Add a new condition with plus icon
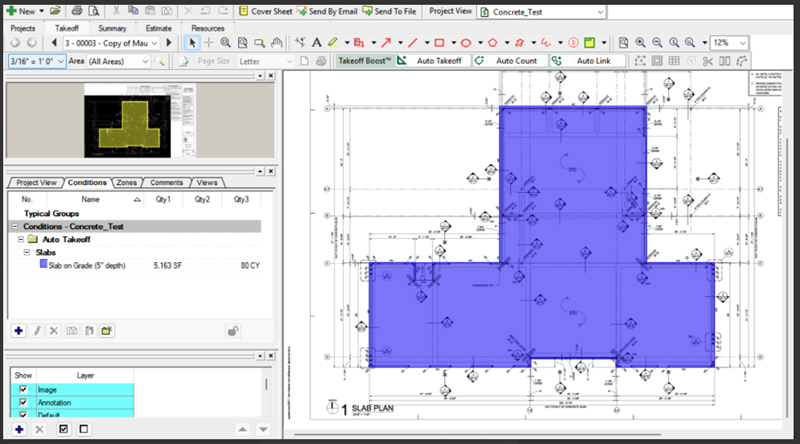 pyautogui.click(x=19, y=331)
